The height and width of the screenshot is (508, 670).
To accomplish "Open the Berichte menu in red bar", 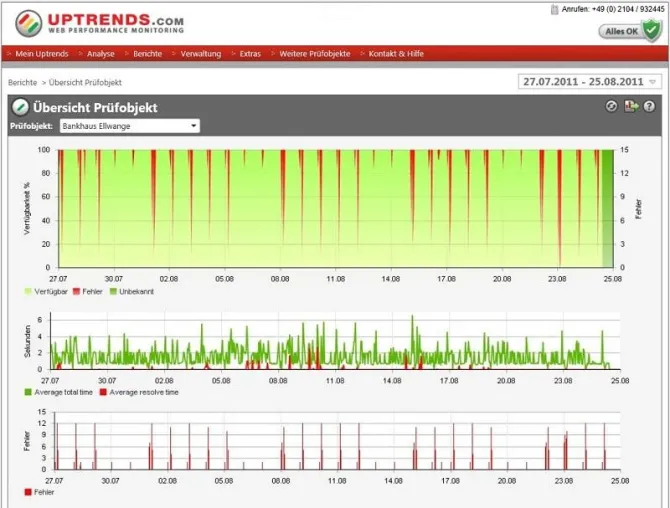I will (147, 54).
